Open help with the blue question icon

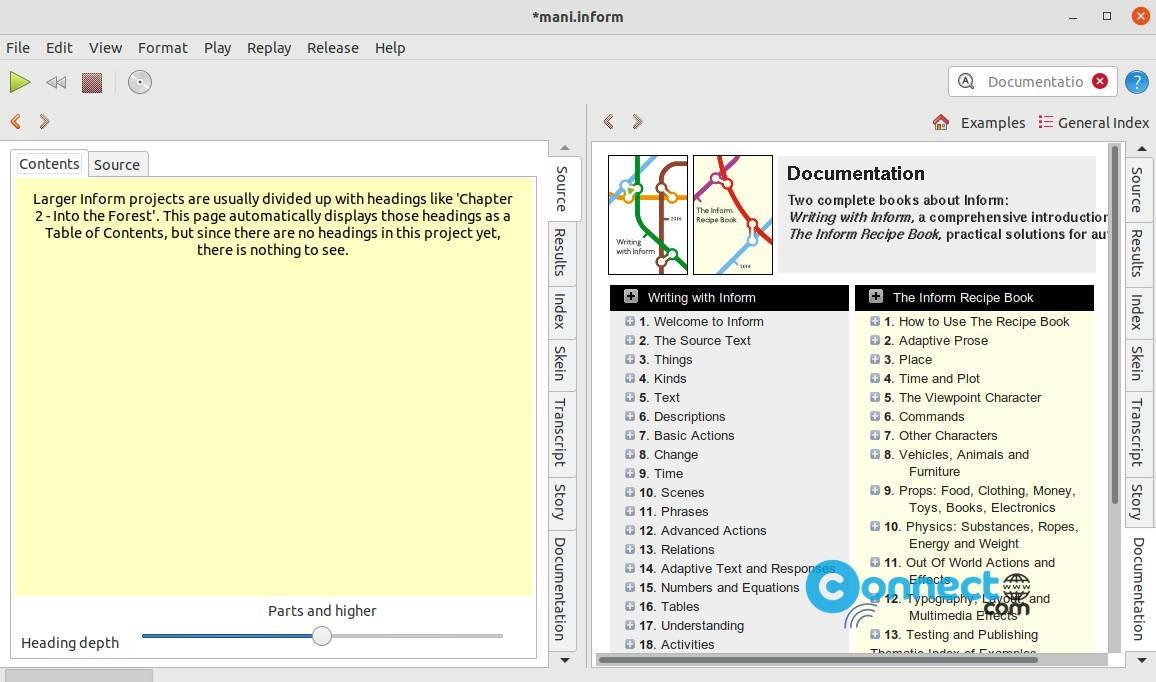click(x=1137, y=82)
